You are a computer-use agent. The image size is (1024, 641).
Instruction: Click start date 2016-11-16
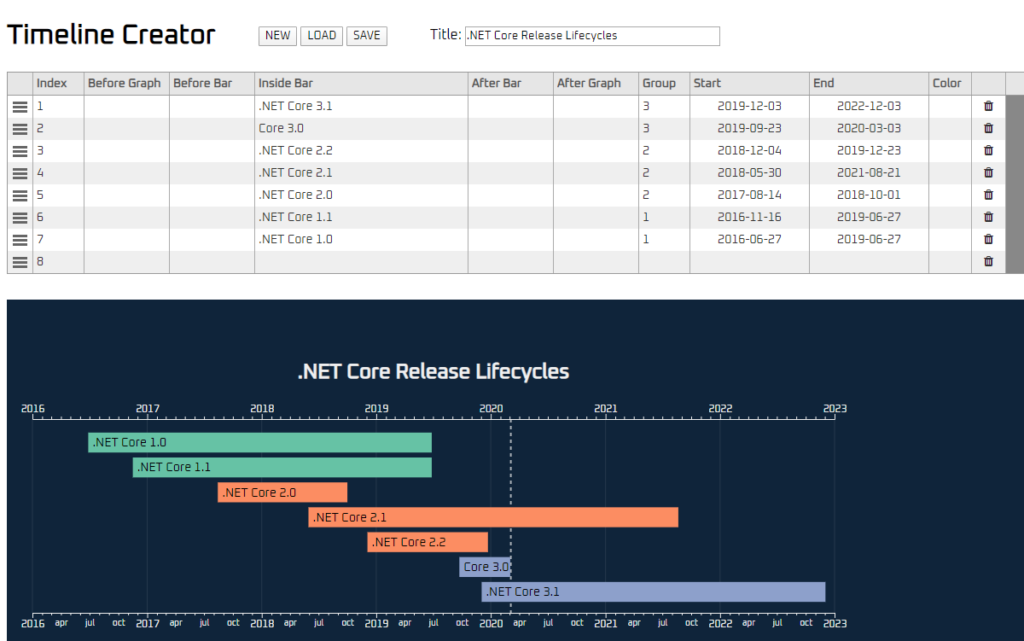[x=749, y=217]
